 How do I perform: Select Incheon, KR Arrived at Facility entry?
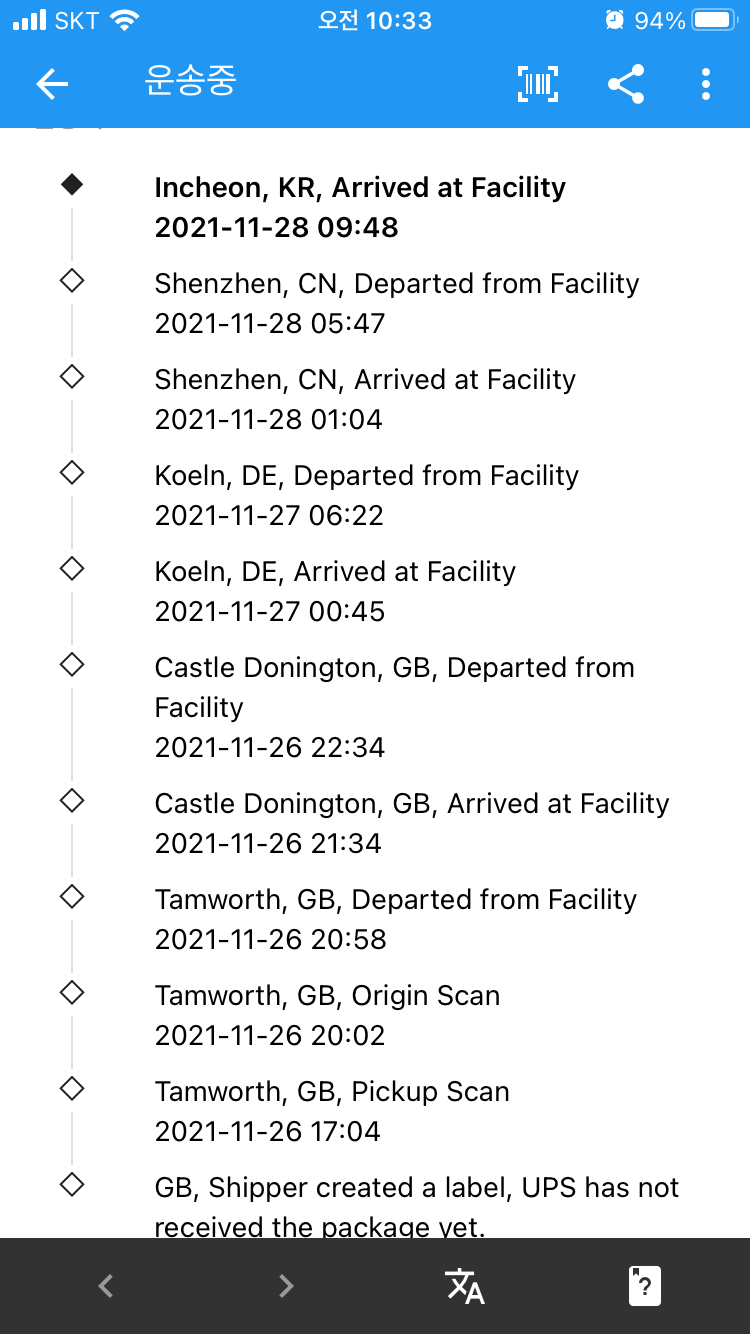tap(360, 207)
